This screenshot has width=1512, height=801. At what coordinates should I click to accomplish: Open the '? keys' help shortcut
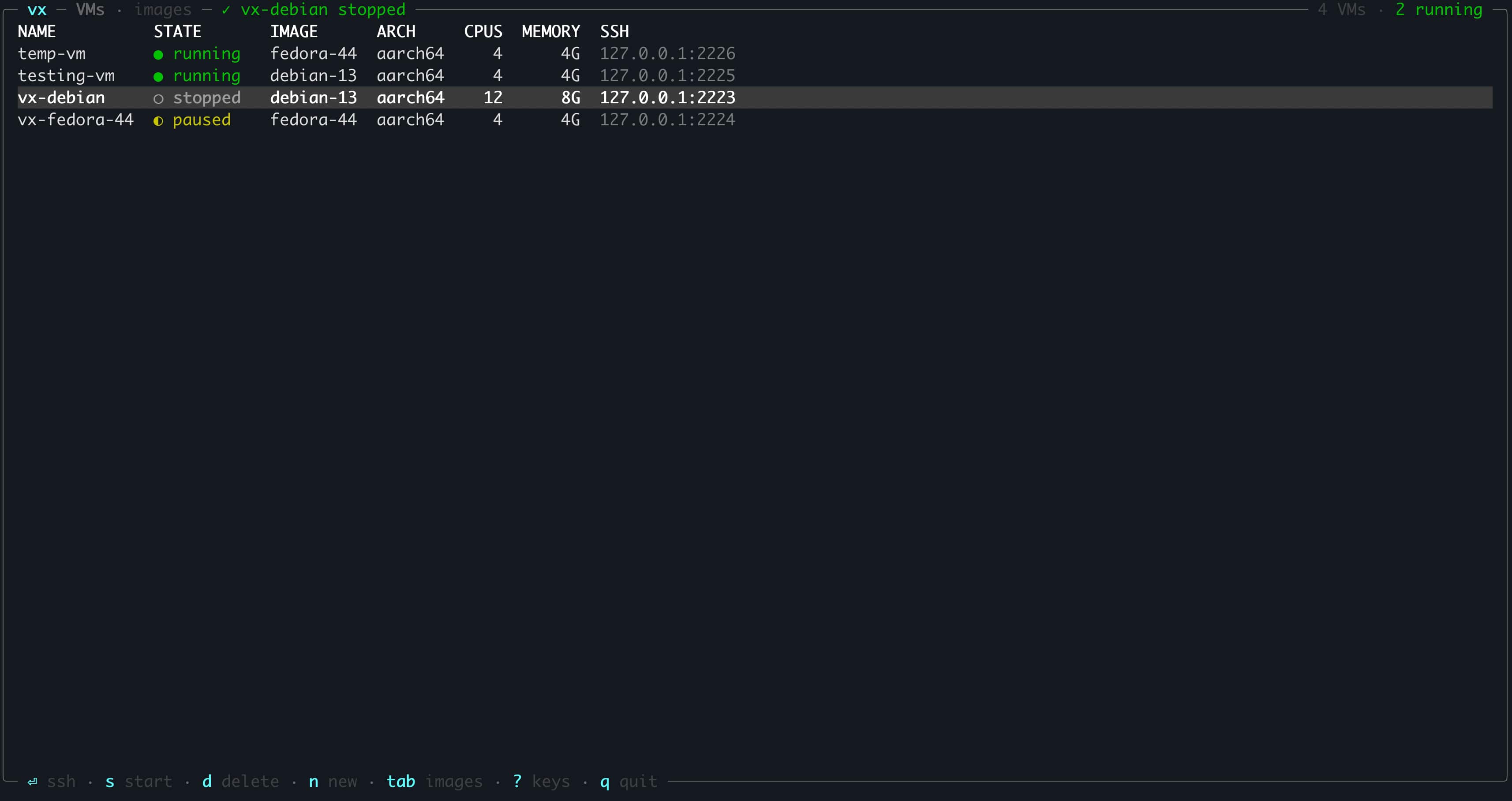point(541,782)
